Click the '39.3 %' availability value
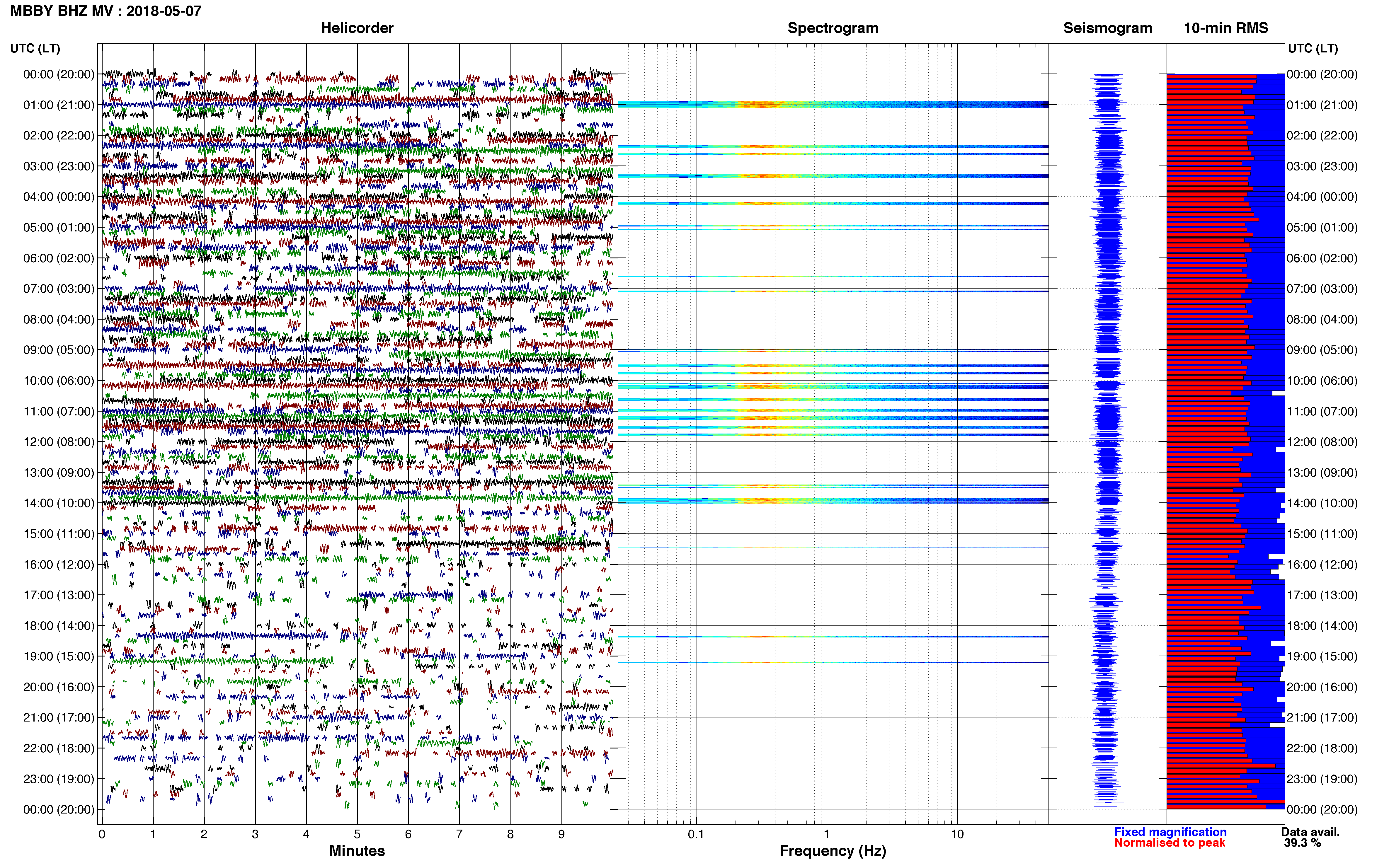This screenshot has width=1389, height=868. pos(1302,843)
